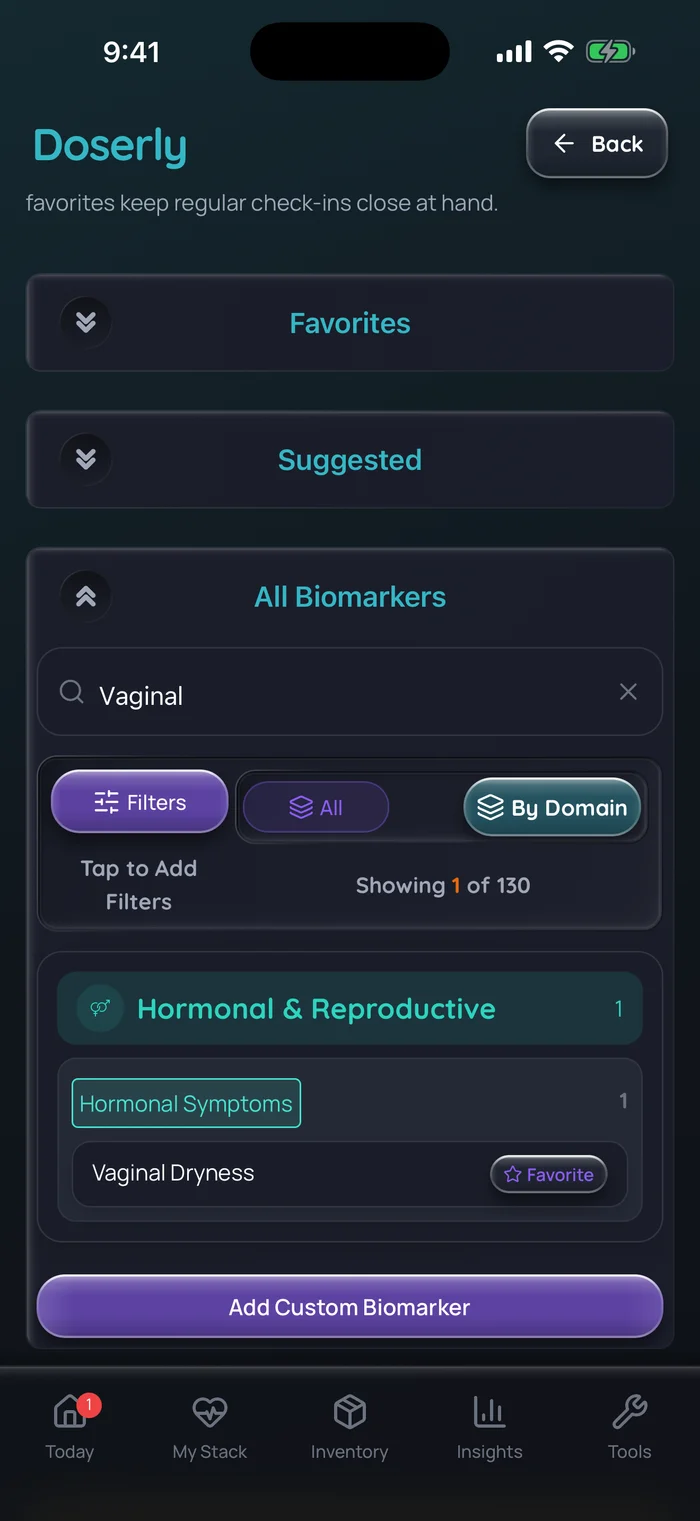
Task: Focus the biomarker search field
Action: coord(350,692)
